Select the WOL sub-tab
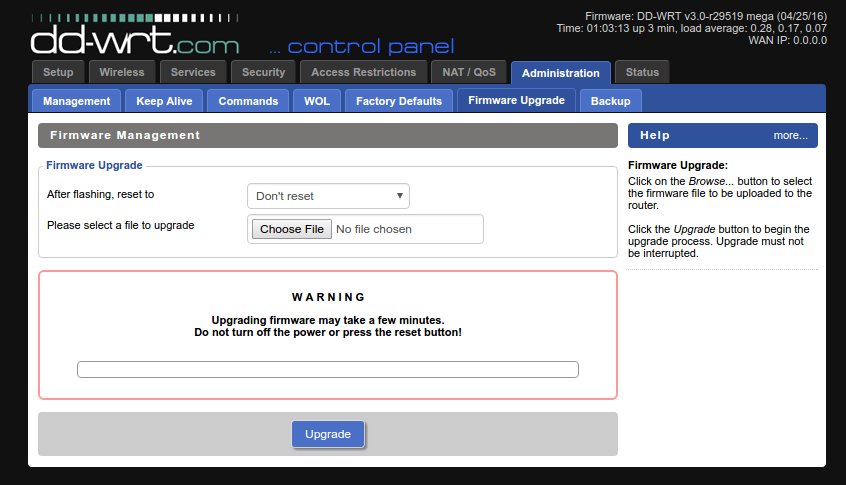This screenshot has height=485, width=846. [317, 101]
